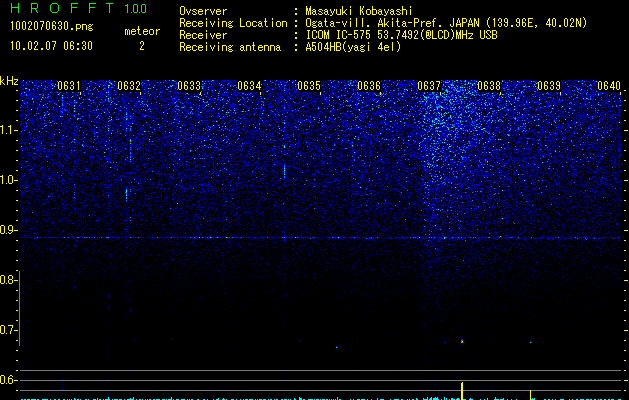Click the Receiving Location label
Screen dimensions: 629x400
[233, 23]
